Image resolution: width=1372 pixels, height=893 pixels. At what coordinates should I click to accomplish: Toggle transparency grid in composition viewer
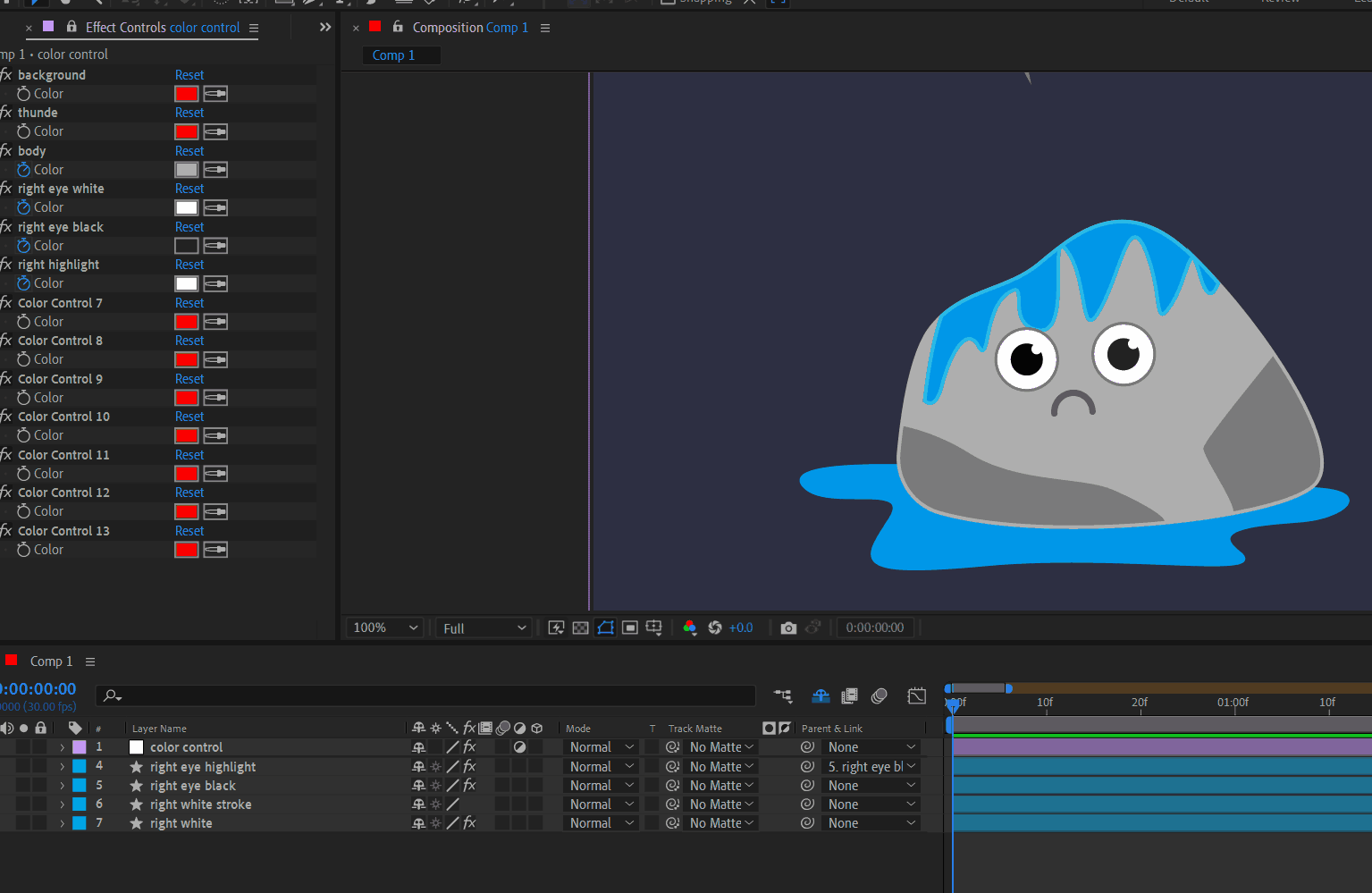click(580, 628)
